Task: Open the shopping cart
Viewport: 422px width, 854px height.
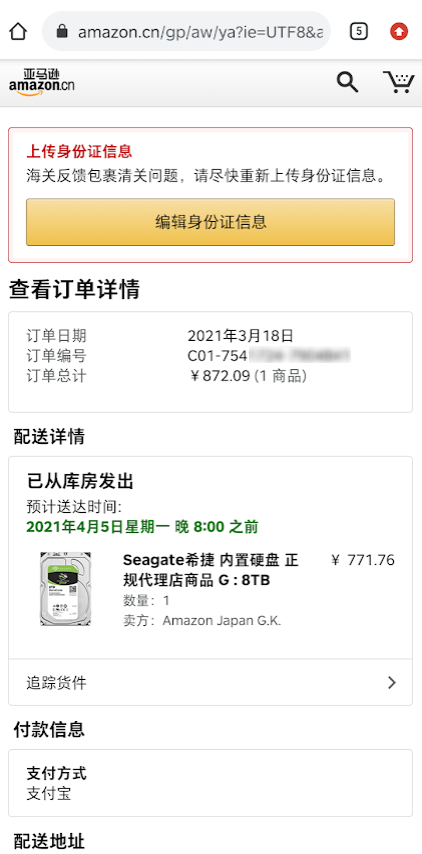Action: pos(399,82)
